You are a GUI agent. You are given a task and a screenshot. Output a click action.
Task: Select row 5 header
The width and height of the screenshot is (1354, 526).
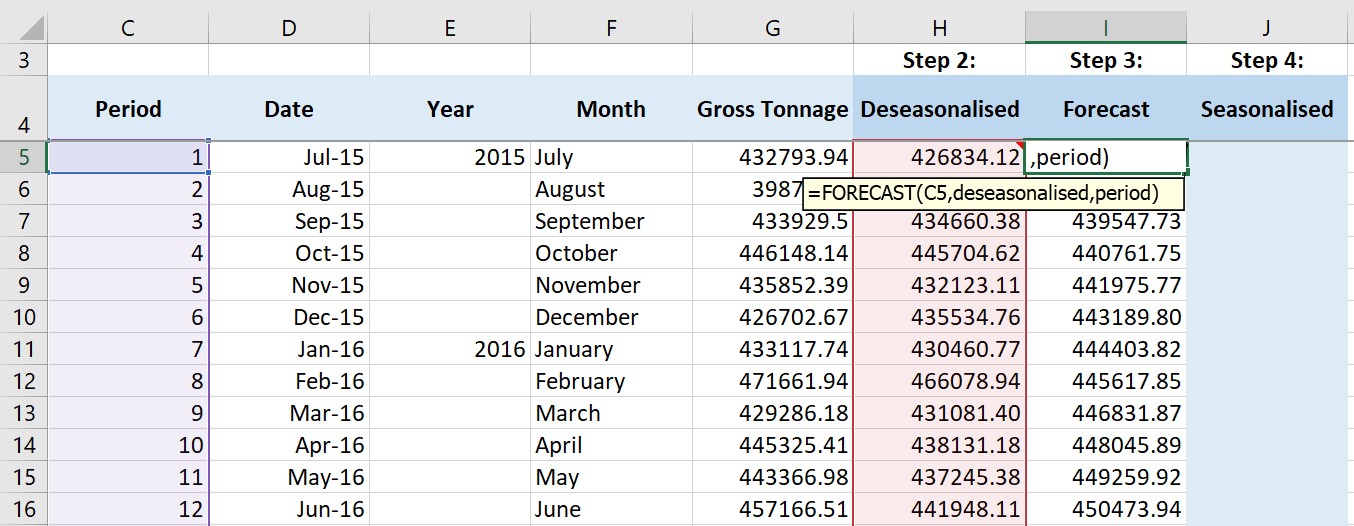[x=23, y=157]
